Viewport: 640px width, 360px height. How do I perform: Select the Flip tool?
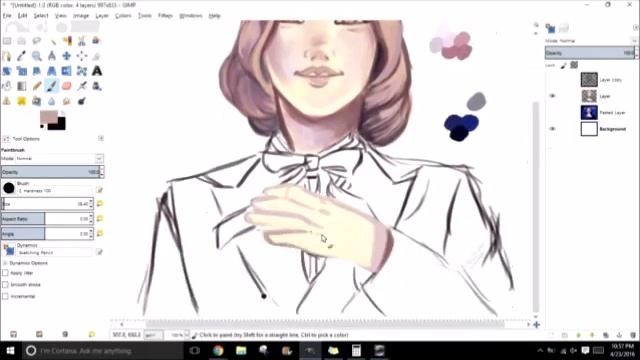point(67,71)
